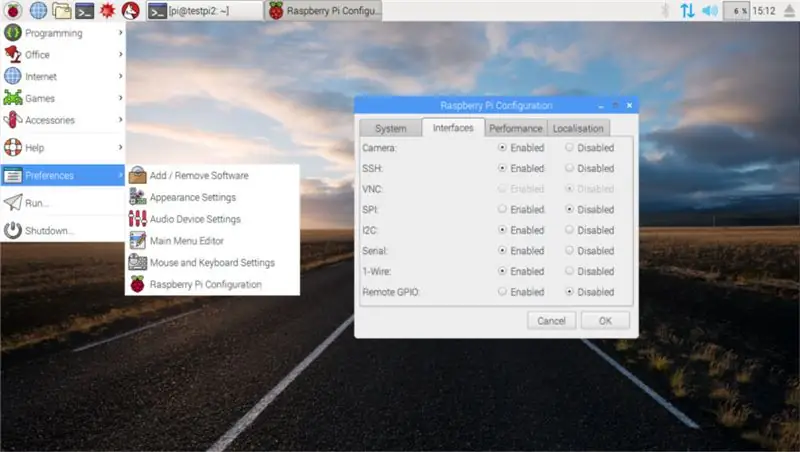Screen dimensions: 800x452
Task: Click the Shutdown power icon
Action: [13, 230]
